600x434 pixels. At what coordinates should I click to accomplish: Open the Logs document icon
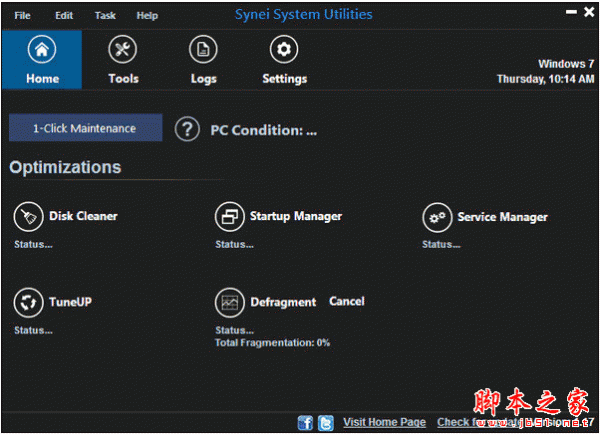203,49
